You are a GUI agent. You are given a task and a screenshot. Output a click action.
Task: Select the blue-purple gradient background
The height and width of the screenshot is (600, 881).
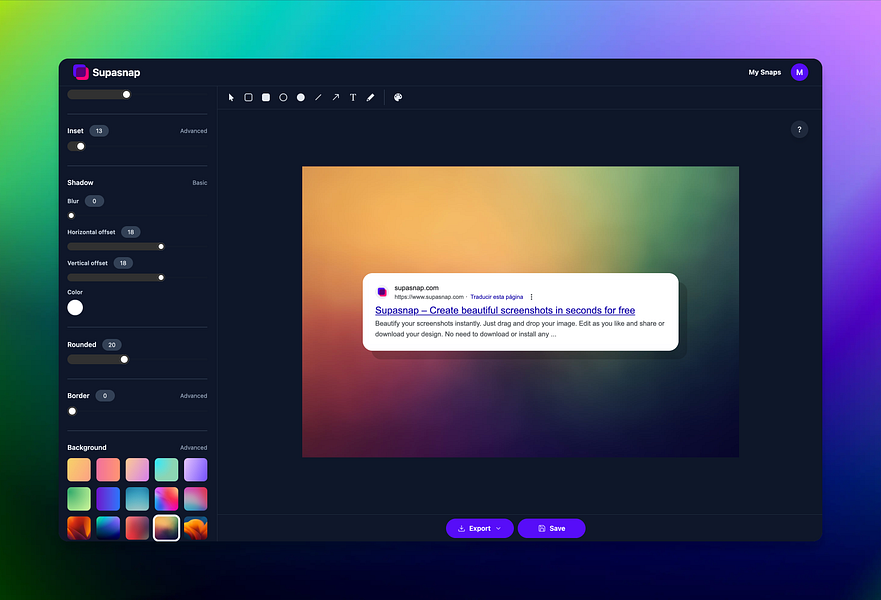pyautogui.click(x=108, y=499)
